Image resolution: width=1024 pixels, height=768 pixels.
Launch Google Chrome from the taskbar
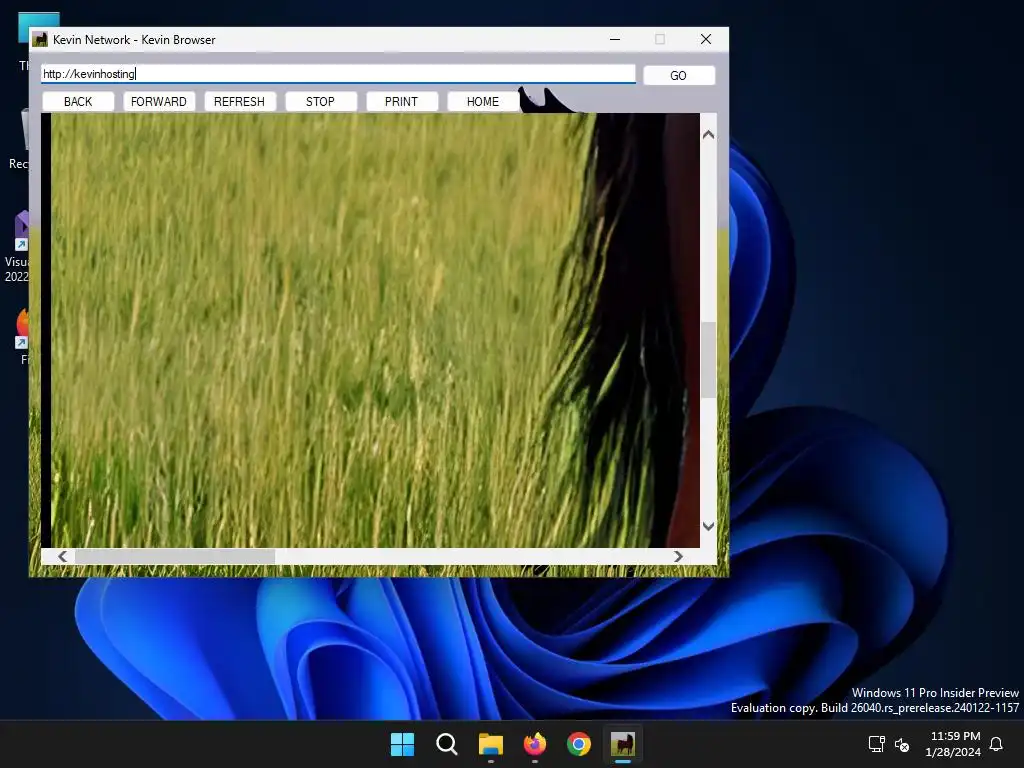click(579, 744)
